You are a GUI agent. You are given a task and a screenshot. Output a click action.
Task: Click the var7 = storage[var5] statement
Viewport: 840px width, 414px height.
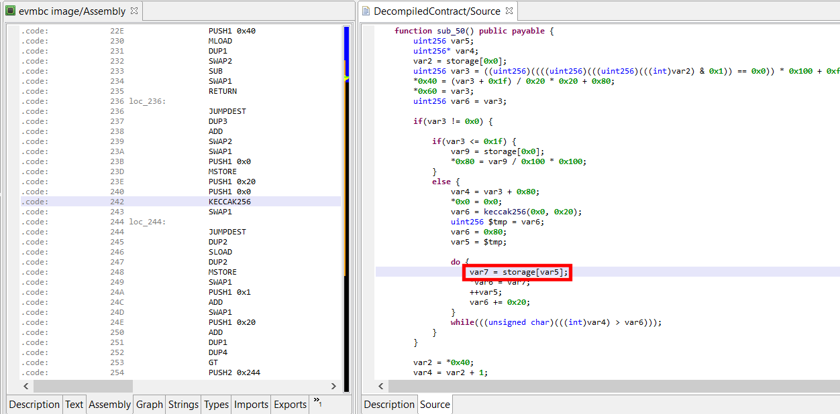click(518, 273)
